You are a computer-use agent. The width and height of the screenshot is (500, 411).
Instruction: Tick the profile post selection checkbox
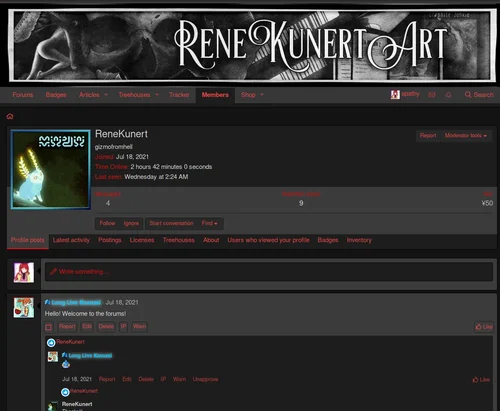pos(48,327)
